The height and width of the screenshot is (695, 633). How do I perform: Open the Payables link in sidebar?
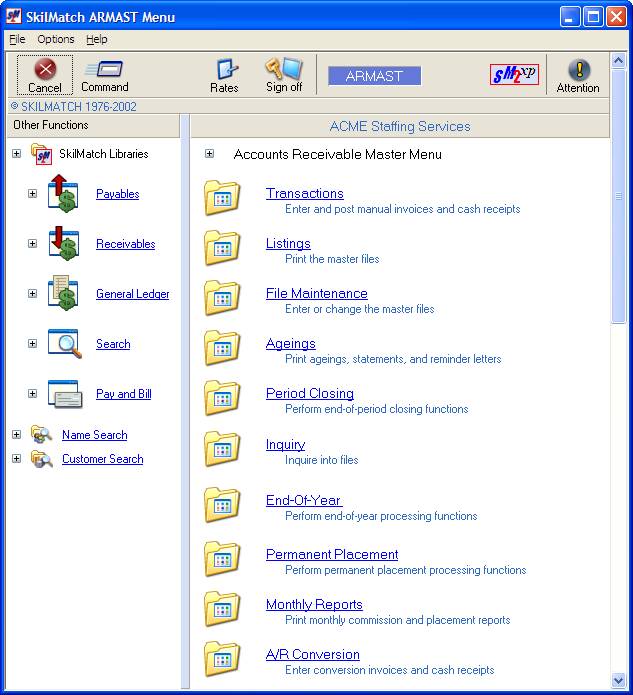click(117, 194)
